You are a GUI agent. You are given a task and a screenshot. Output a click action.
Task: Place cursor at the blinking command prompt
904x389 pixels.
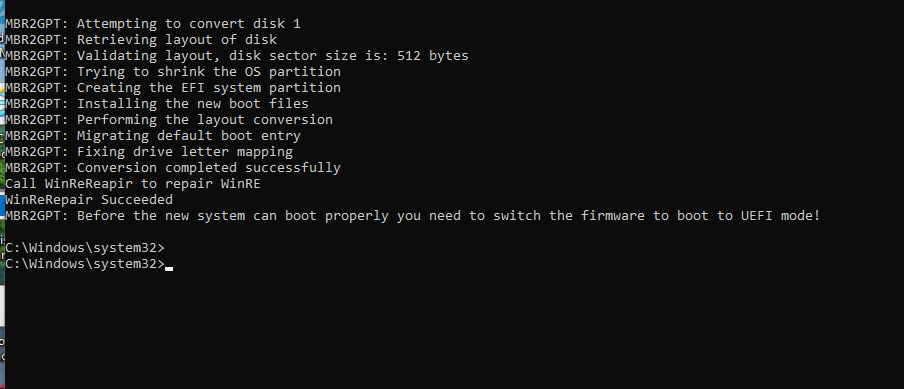(169, 265)
